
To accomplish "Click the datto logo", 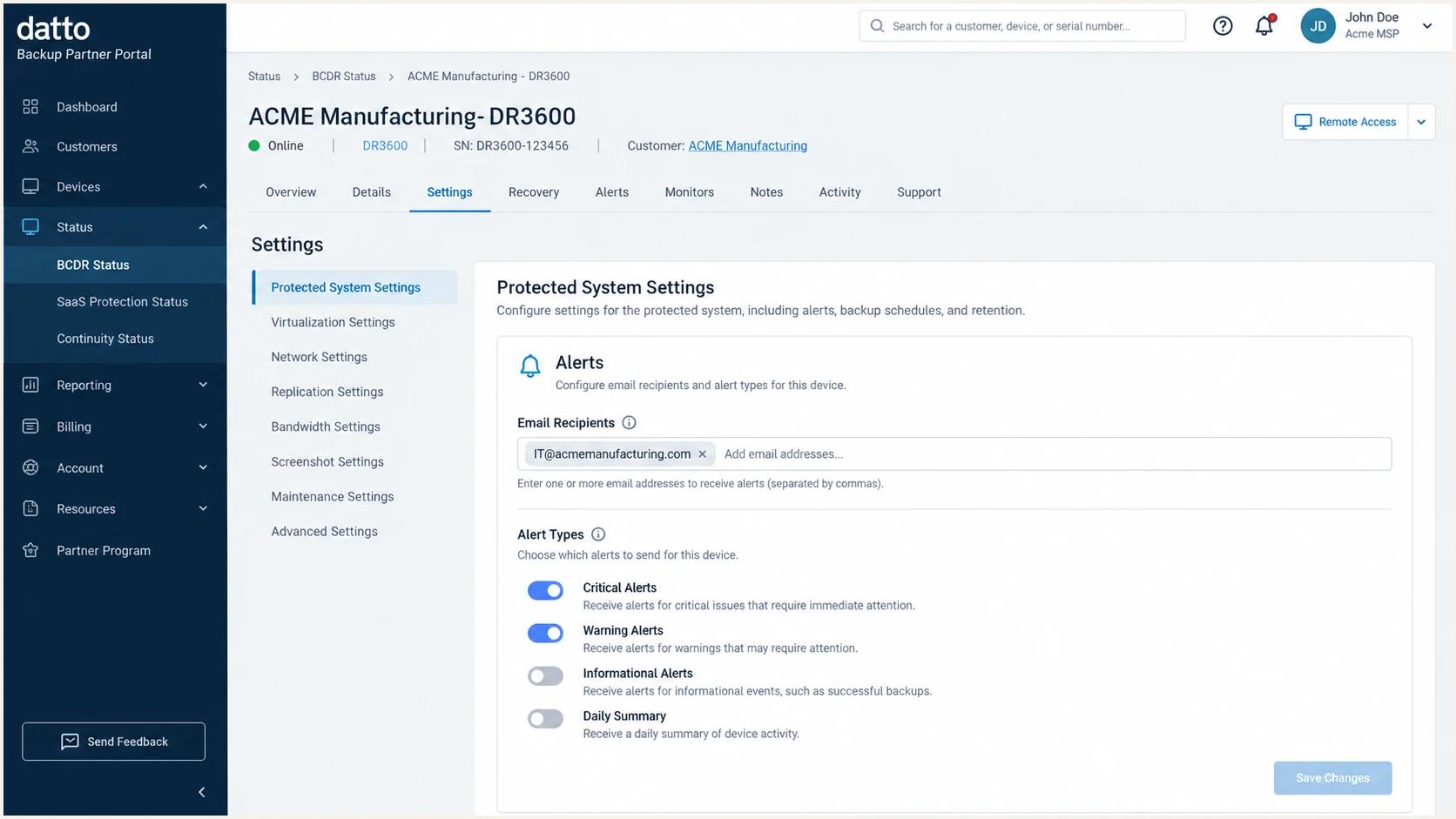I will [x=53, y=29].
